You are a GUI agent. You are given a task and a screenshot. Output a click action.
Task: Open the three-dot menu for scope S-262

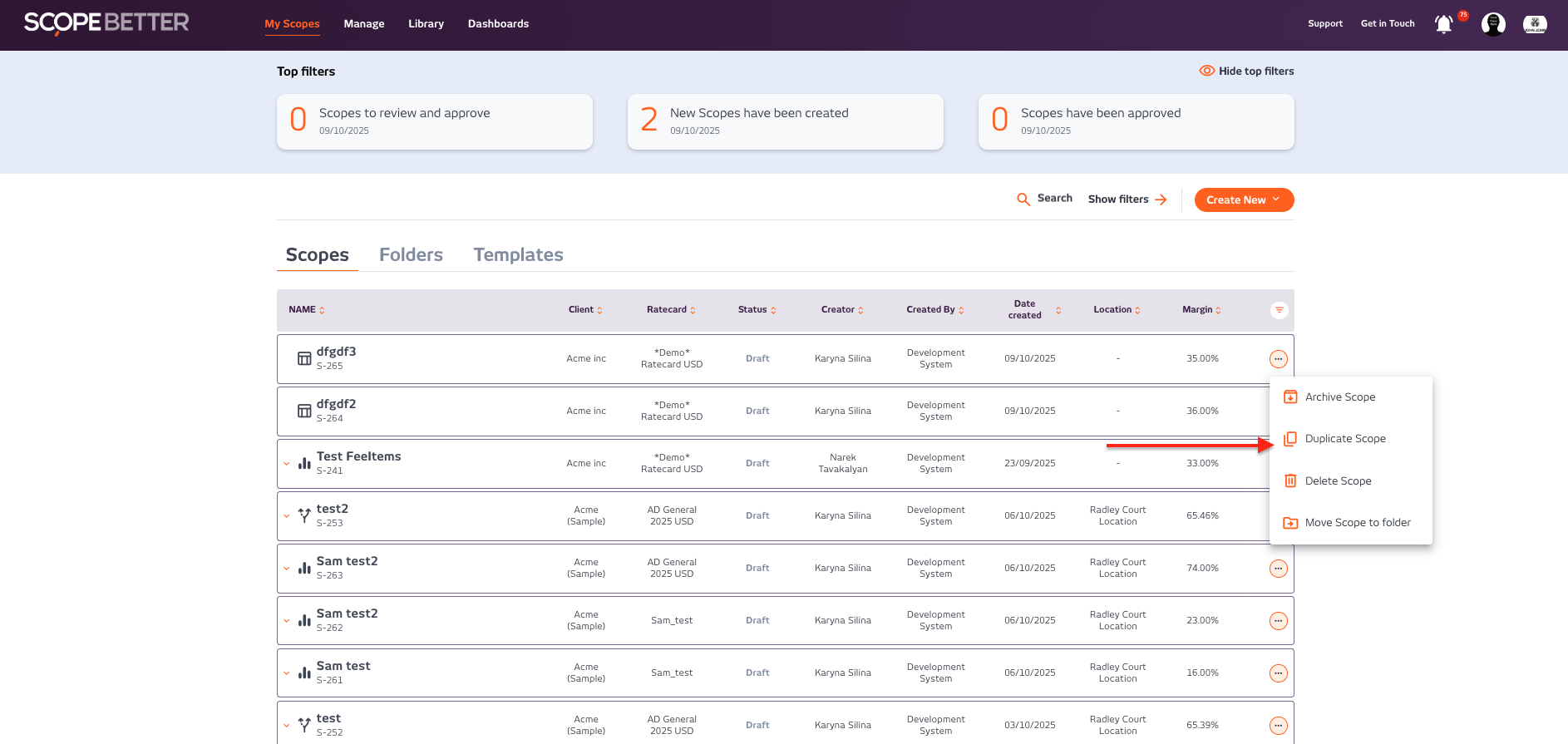tap(1278, 621)
